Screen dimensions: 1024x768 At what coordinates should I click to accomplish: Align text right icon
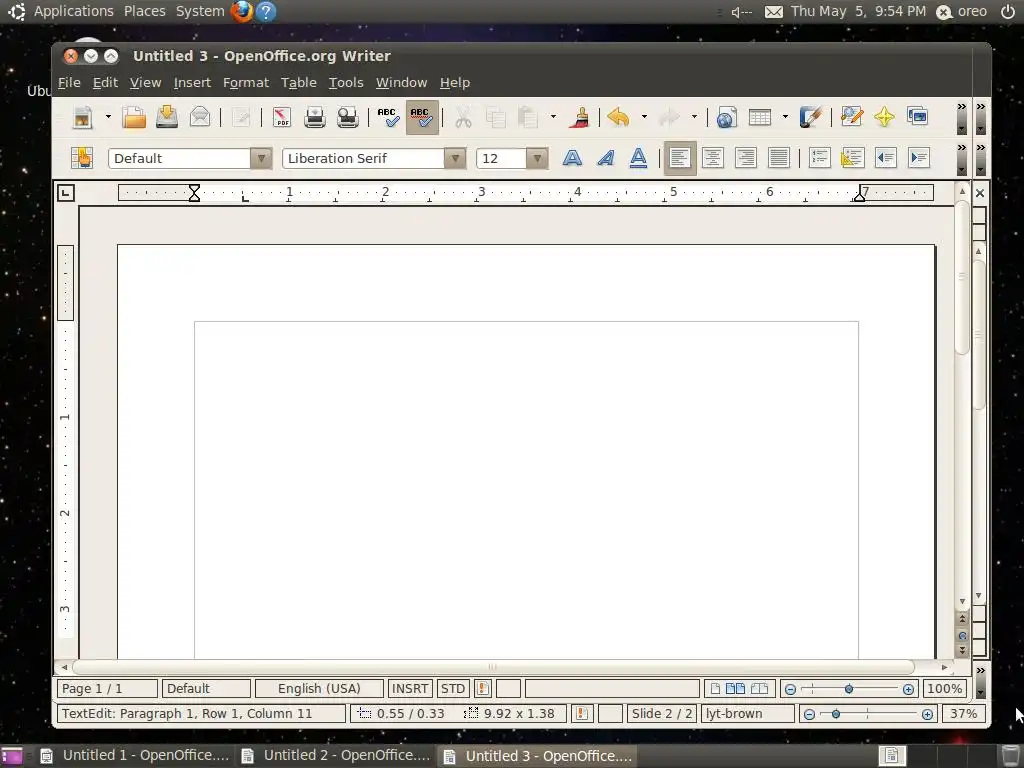746,158
